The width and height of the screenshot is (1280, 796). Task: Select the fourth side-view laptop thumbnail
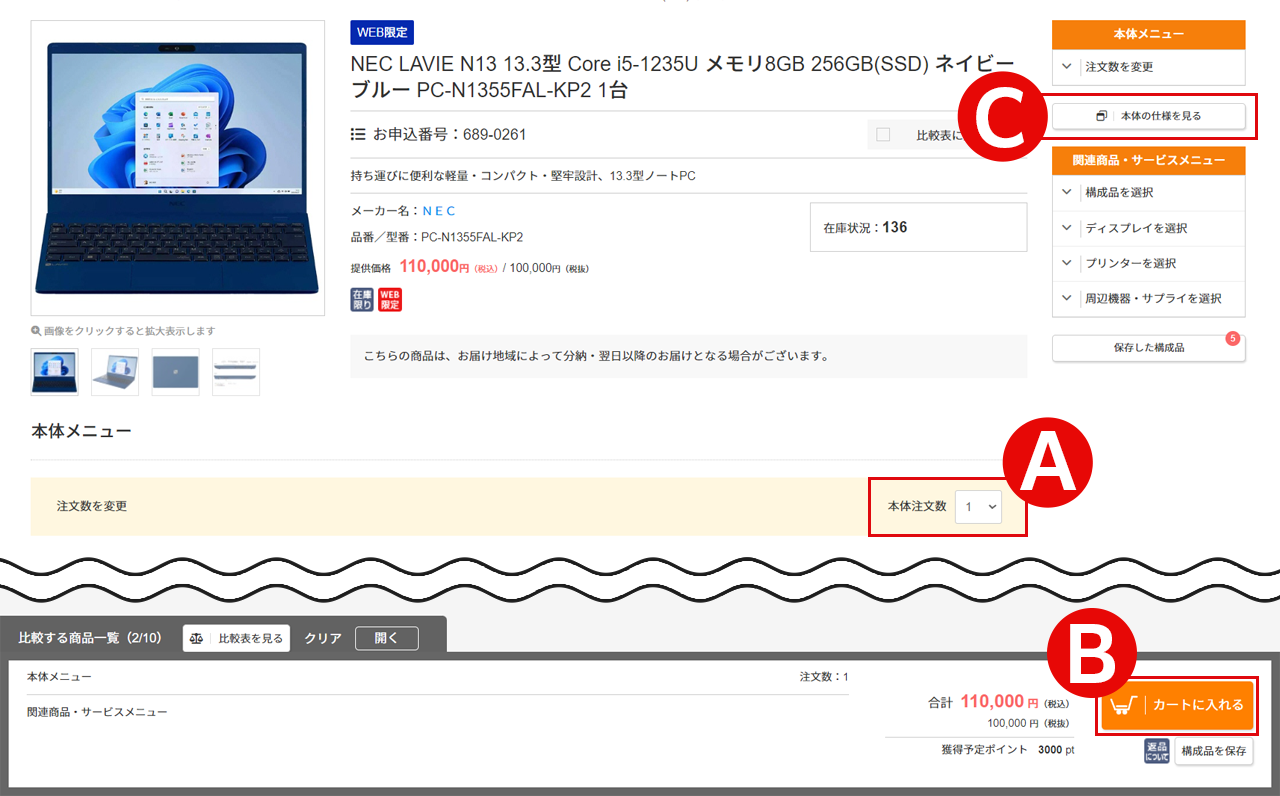tap(236, 372)
